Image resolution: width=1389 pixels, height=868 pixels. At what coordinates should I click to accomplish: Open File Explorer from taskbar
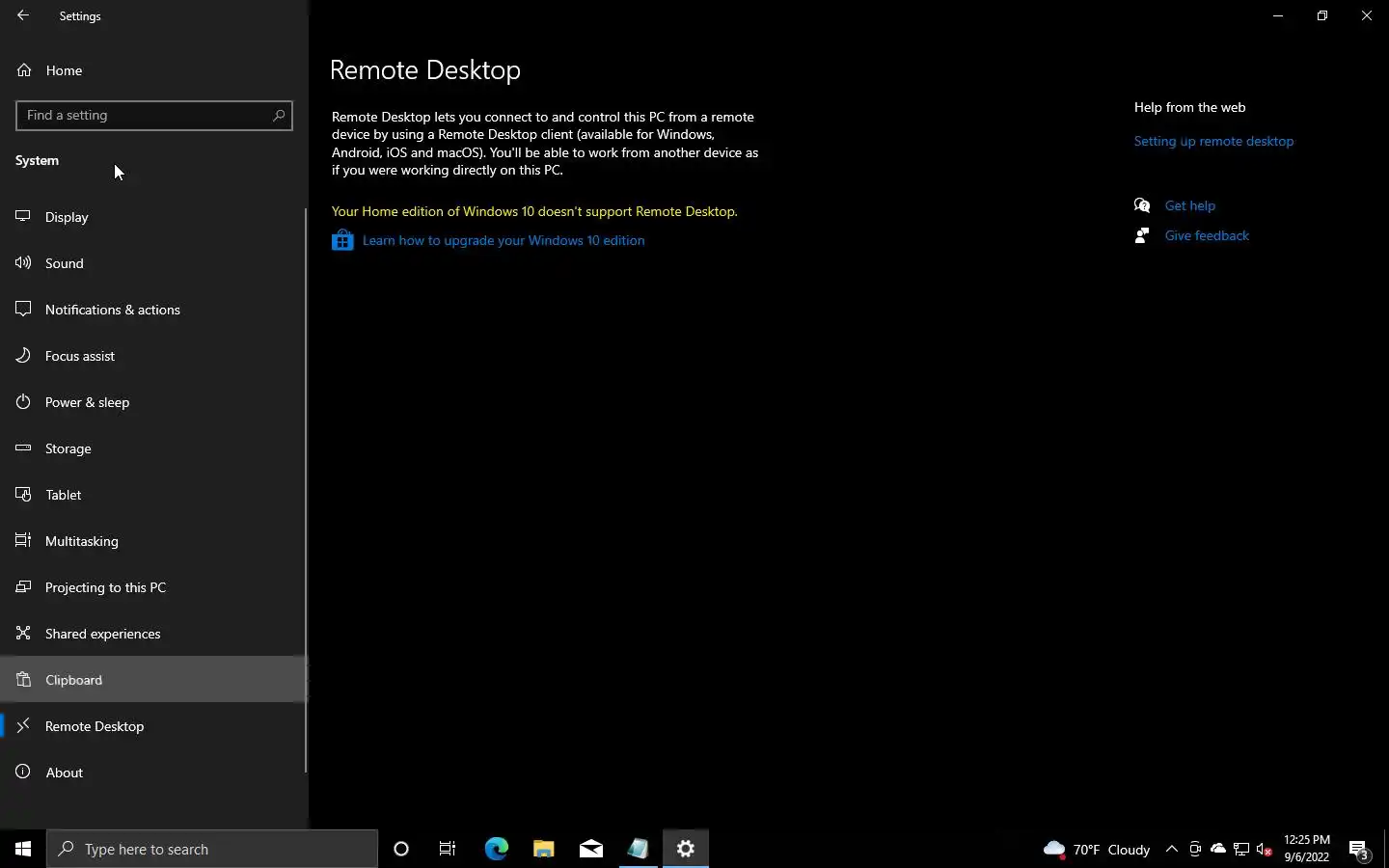[543, 849]
